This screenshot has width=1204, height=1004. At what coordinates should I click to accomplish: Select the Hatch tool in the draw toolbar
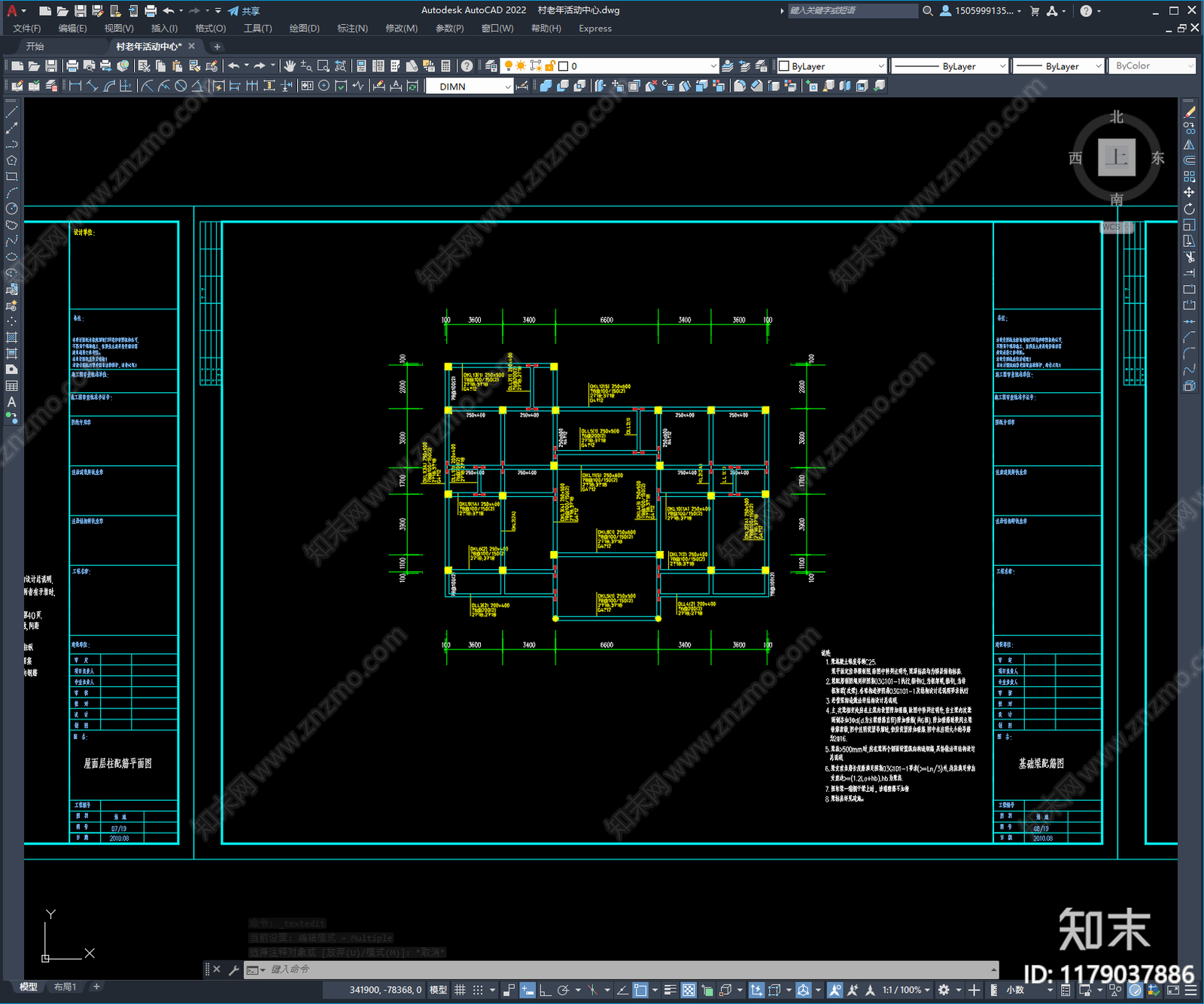[12, 337]
